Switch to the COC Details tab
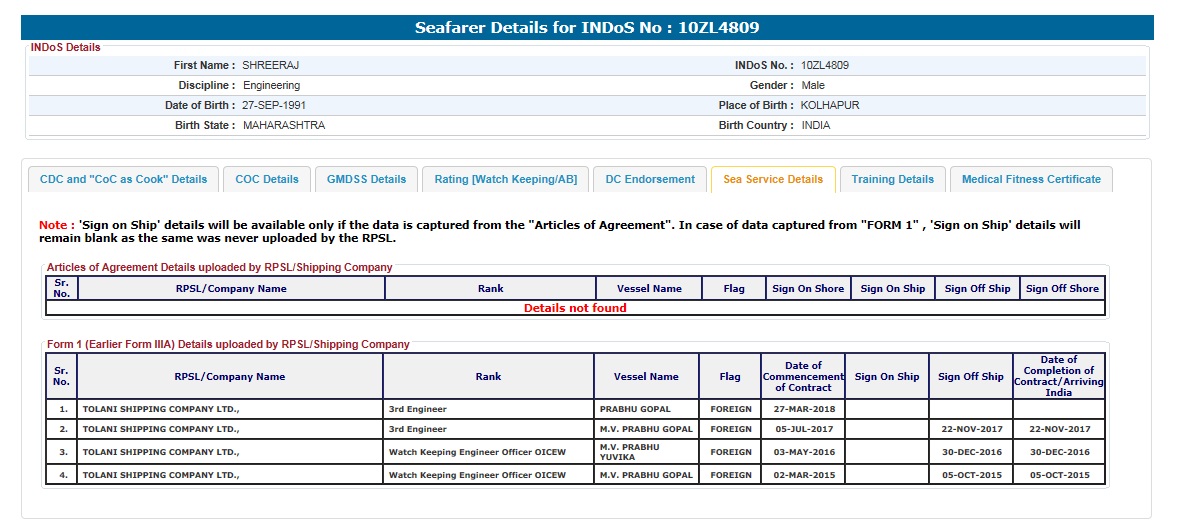 click(x=267, y=179)
